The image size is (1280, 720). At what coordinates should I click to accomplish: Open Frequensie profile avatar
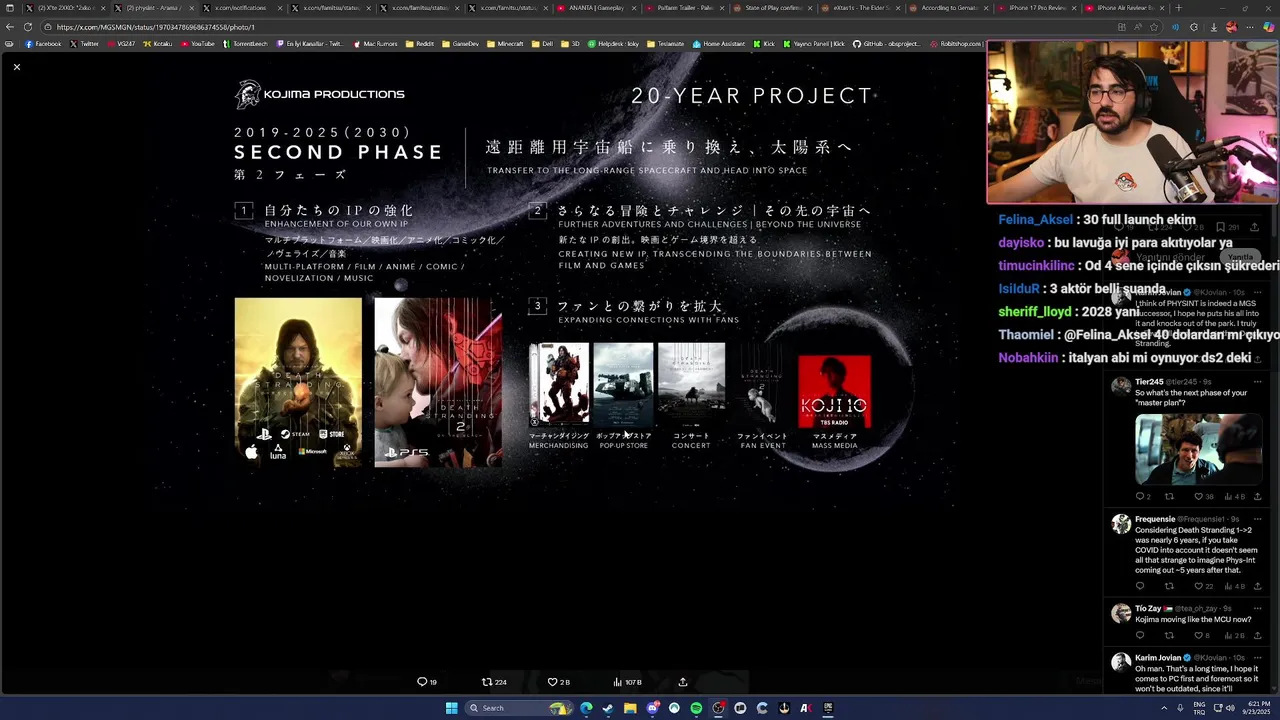[1121, 524]
